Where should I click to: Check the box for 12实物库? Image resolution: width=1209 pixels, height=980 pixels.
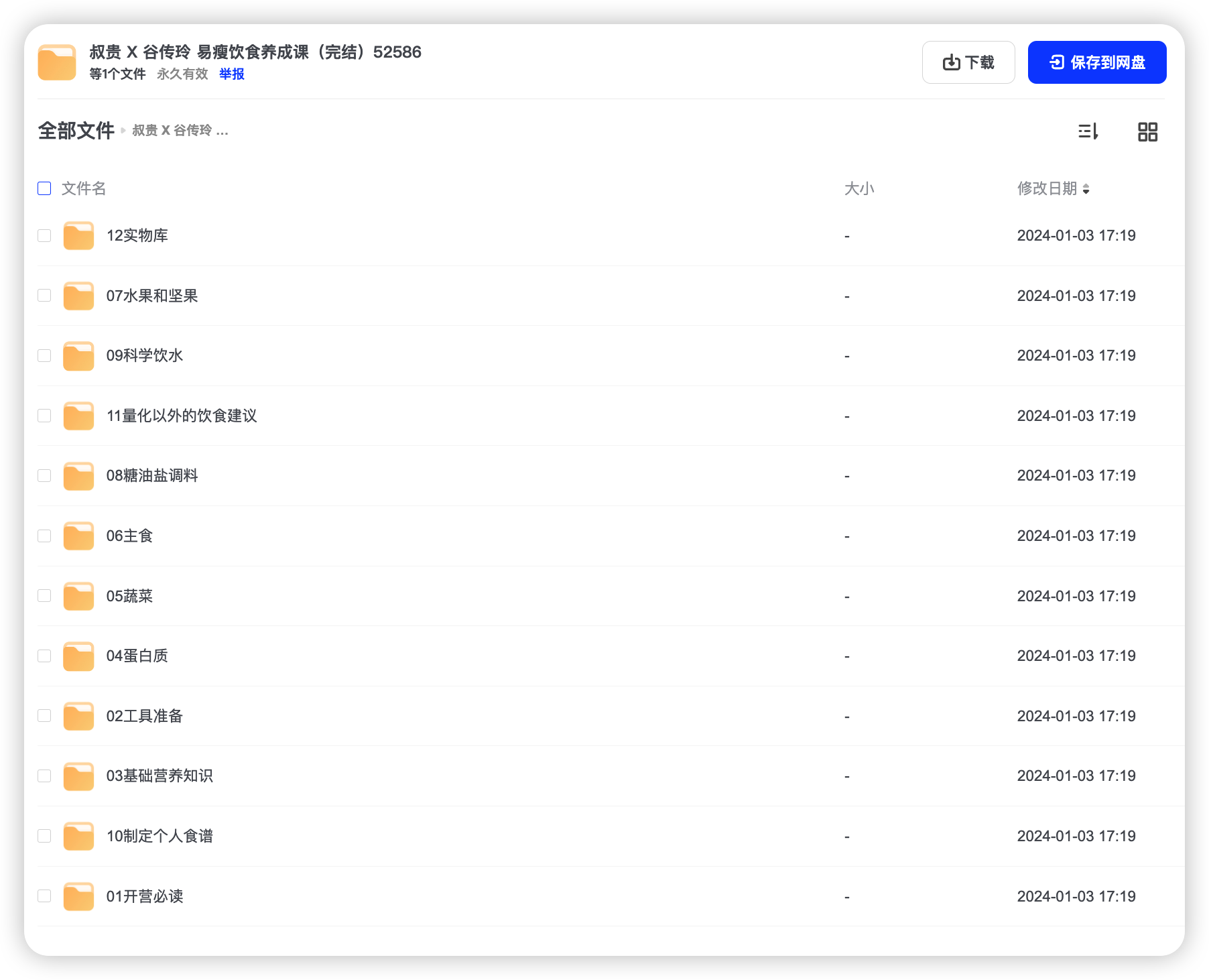point(44,235)
